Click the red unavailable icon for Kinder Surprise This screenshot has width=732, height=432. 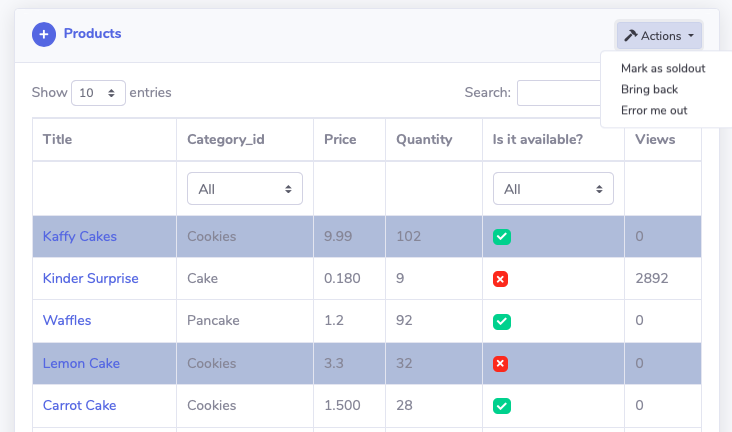tap(502, 279)
